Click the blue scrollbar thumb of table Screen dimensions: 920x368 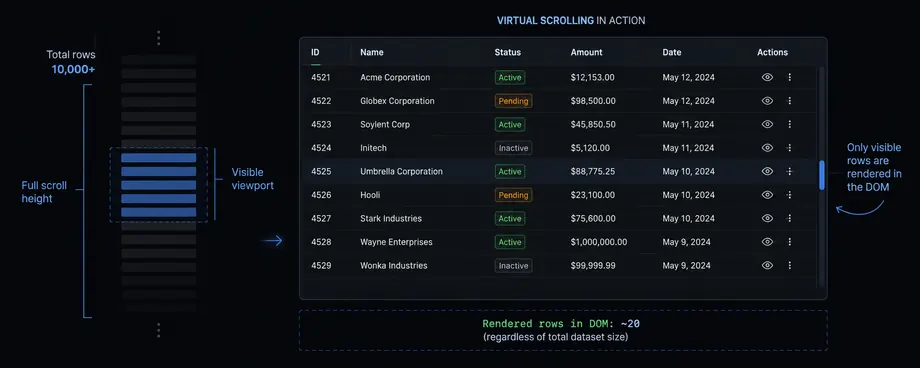[x=821, y=175]
